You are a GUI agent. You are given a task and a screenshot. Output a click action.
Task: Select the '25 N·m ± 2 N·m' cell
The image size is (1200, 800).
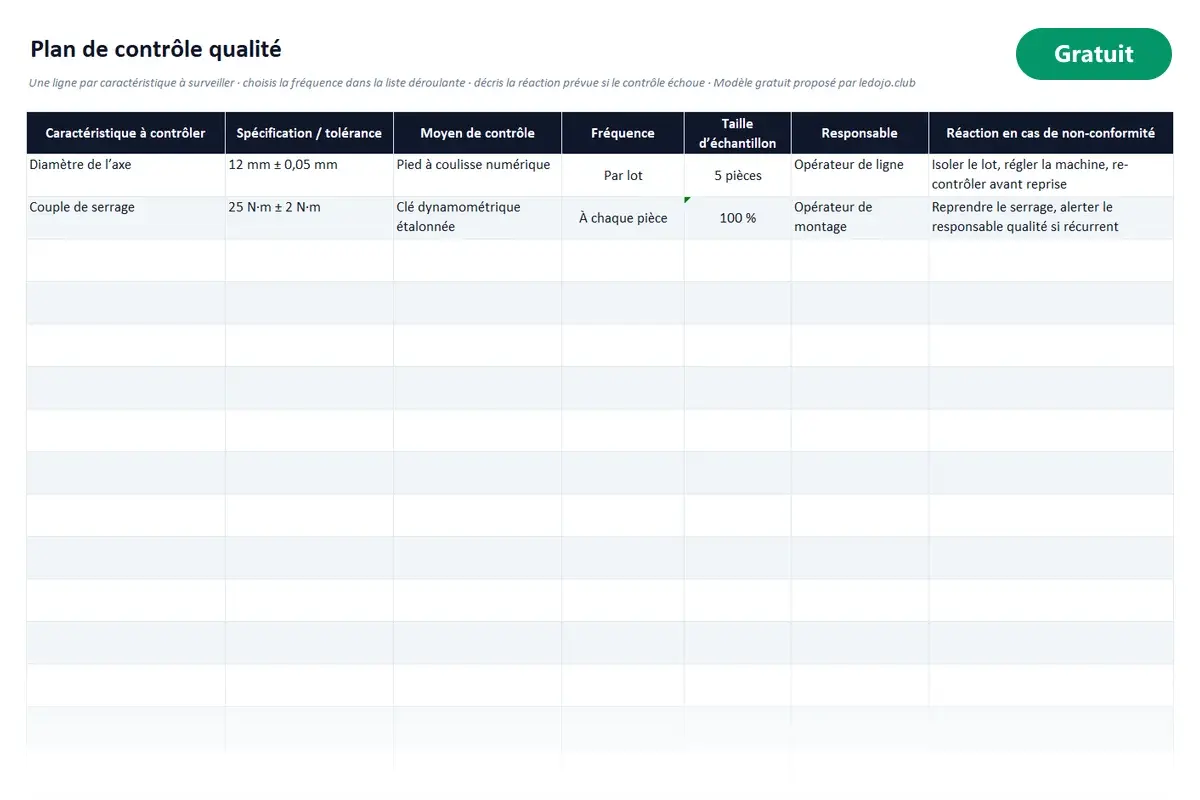(x=309, y=218)
